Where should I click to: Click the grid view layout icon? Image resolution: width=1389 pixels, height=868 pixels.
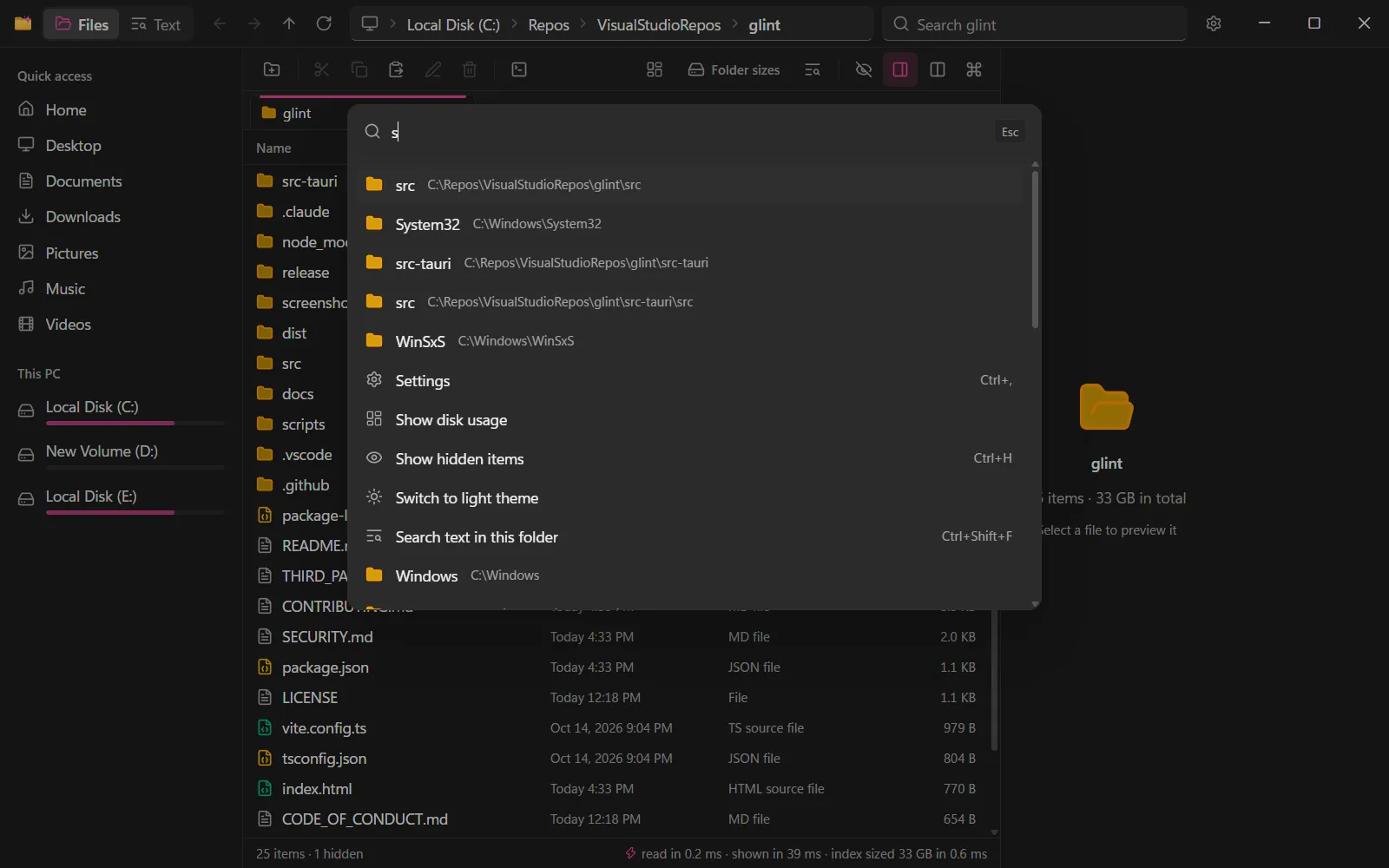(655, 69)
